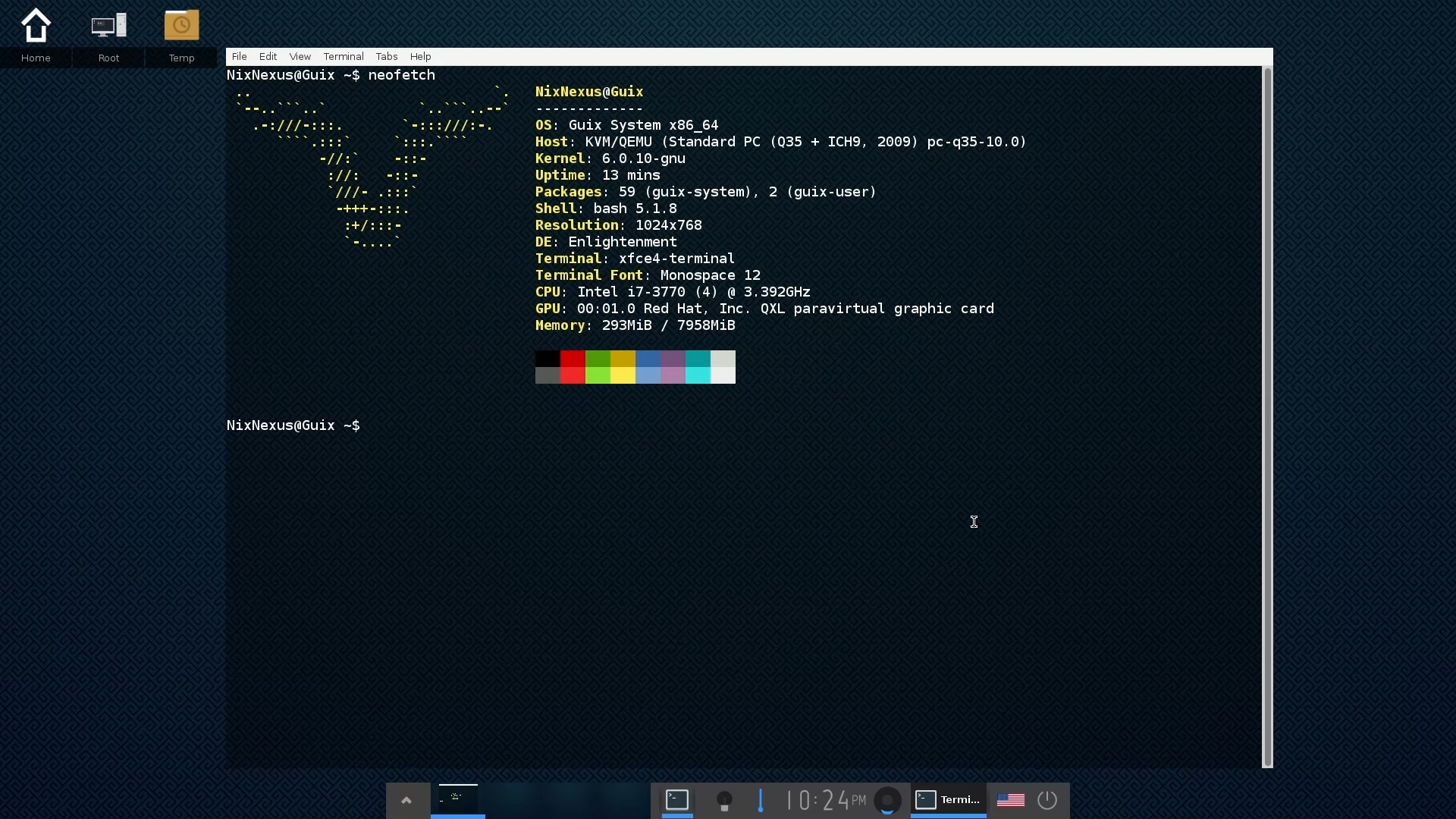Select first virtual desktop in pager

[x=458, y=799]
